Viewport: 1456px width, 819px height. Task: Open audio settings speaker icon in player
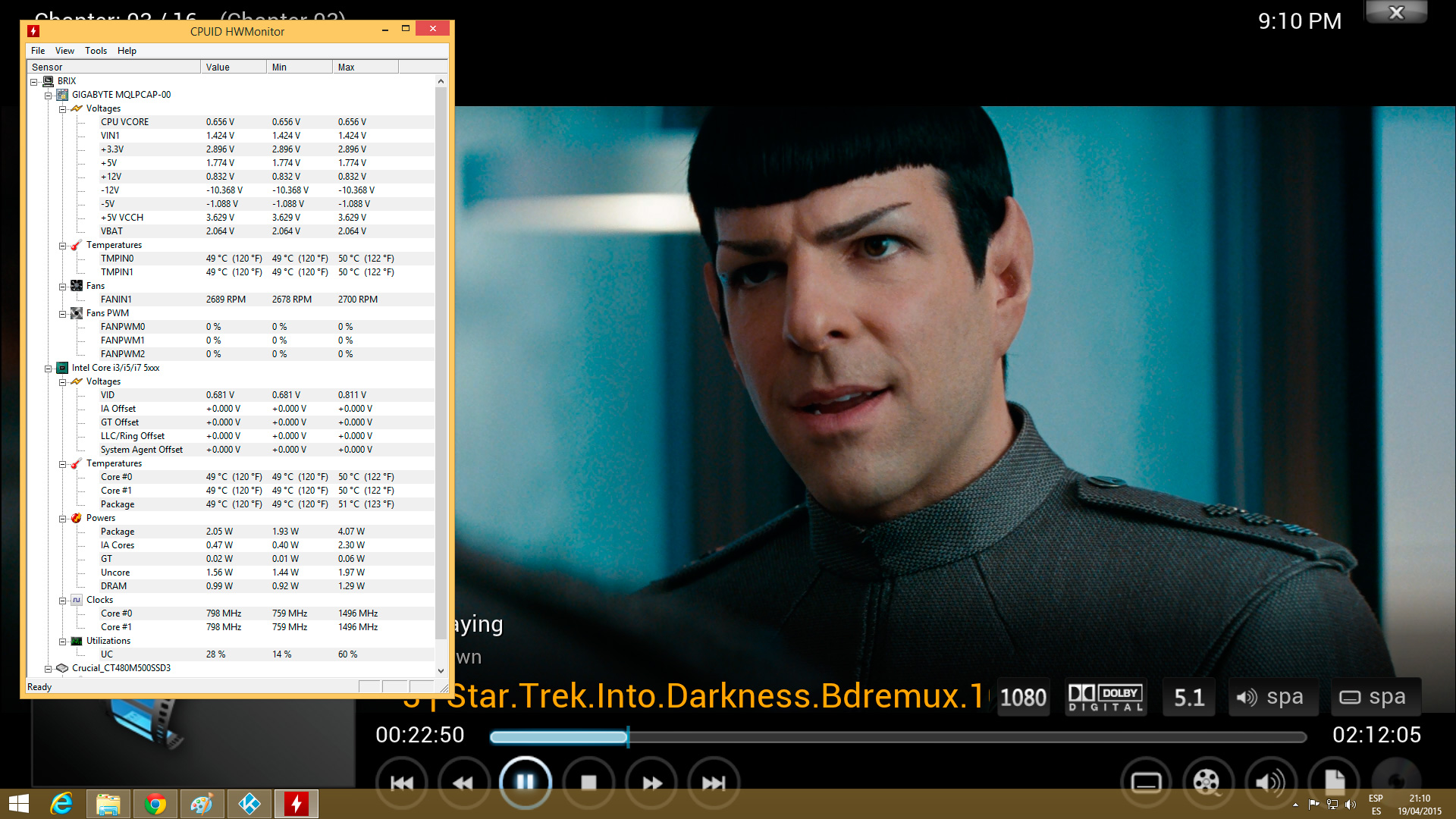(1270, 782)
